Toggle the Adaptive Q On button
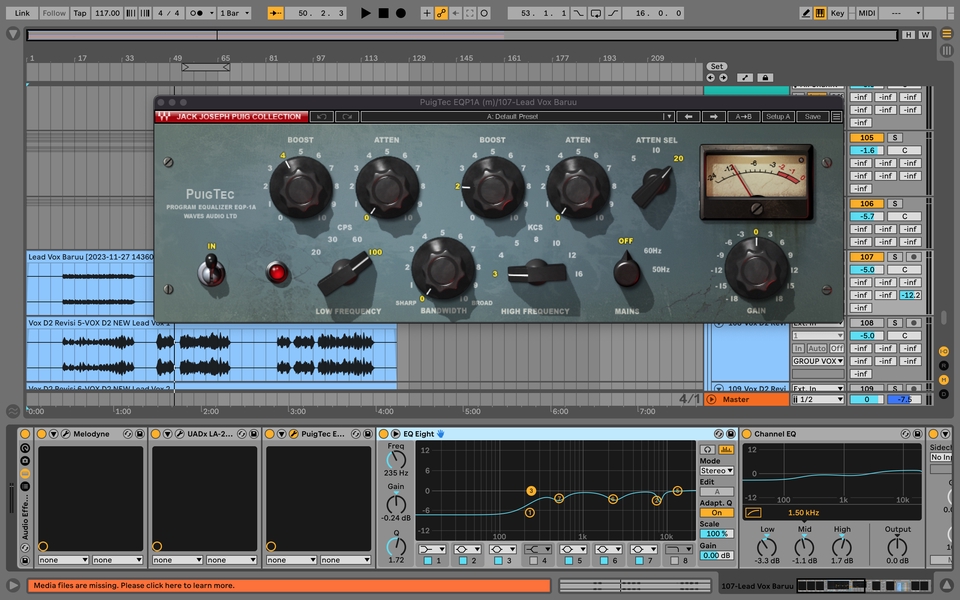960x600 pixels. coord(715,512)
